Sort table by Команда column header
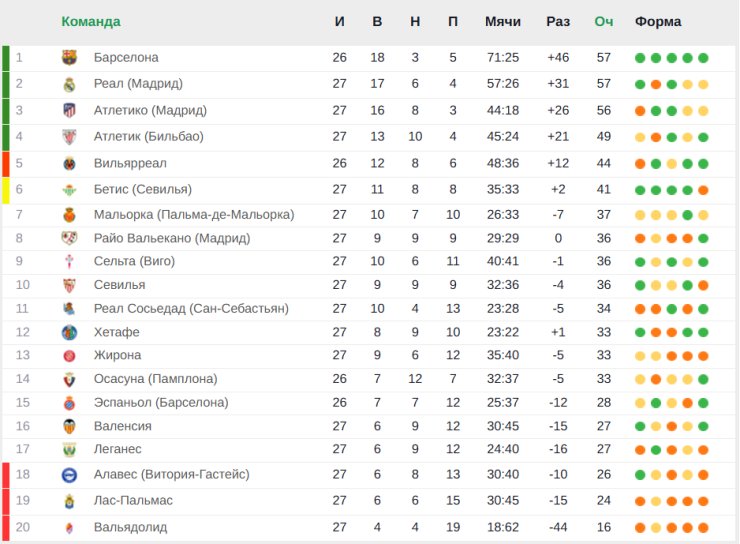This screenshot has width=740, height=544. pyautogui.click(x=91, y=21)
